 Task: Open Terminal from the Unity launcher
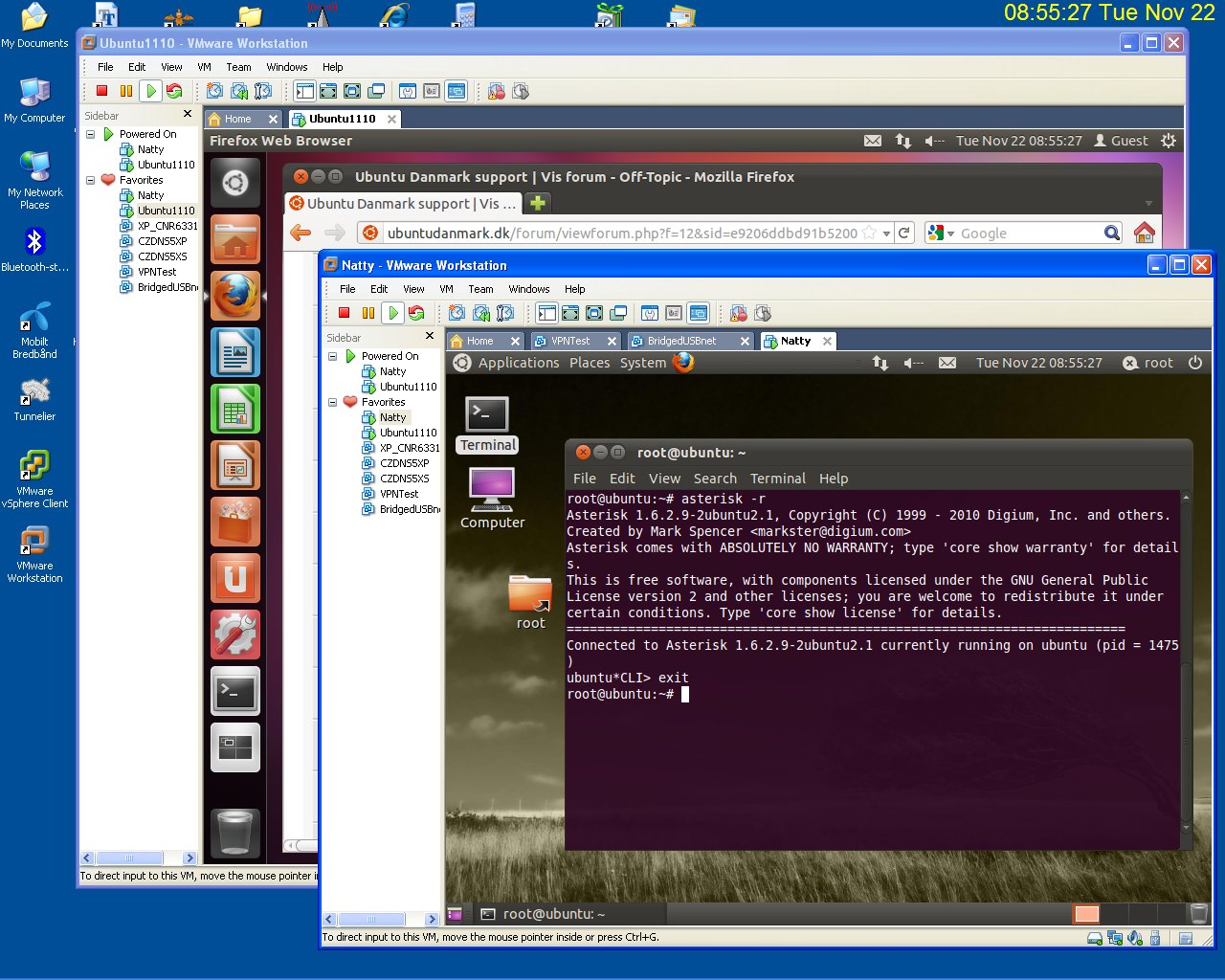[235, 691]
